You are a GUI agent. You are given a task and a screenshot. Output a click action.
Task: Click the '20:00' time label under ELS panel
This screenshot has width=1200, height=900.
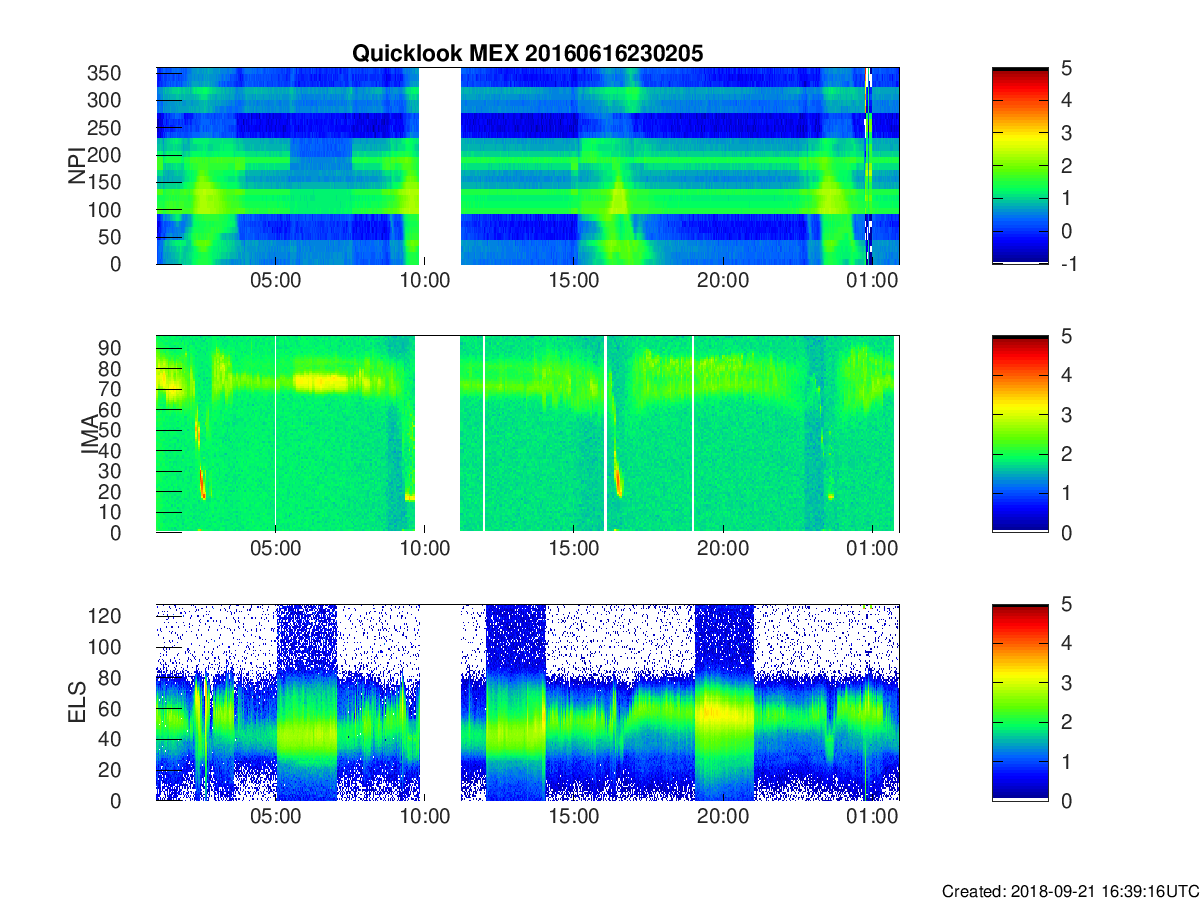tap(723, 817)
